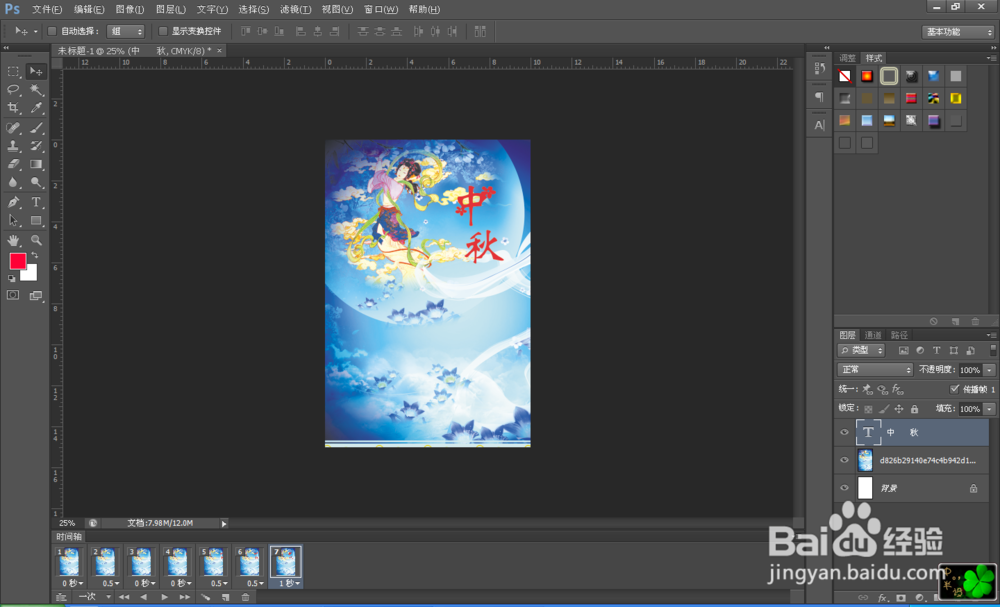Open the Paragraph panel icon
Screen dimensions: 1000x607
click(x=820, y=97)
